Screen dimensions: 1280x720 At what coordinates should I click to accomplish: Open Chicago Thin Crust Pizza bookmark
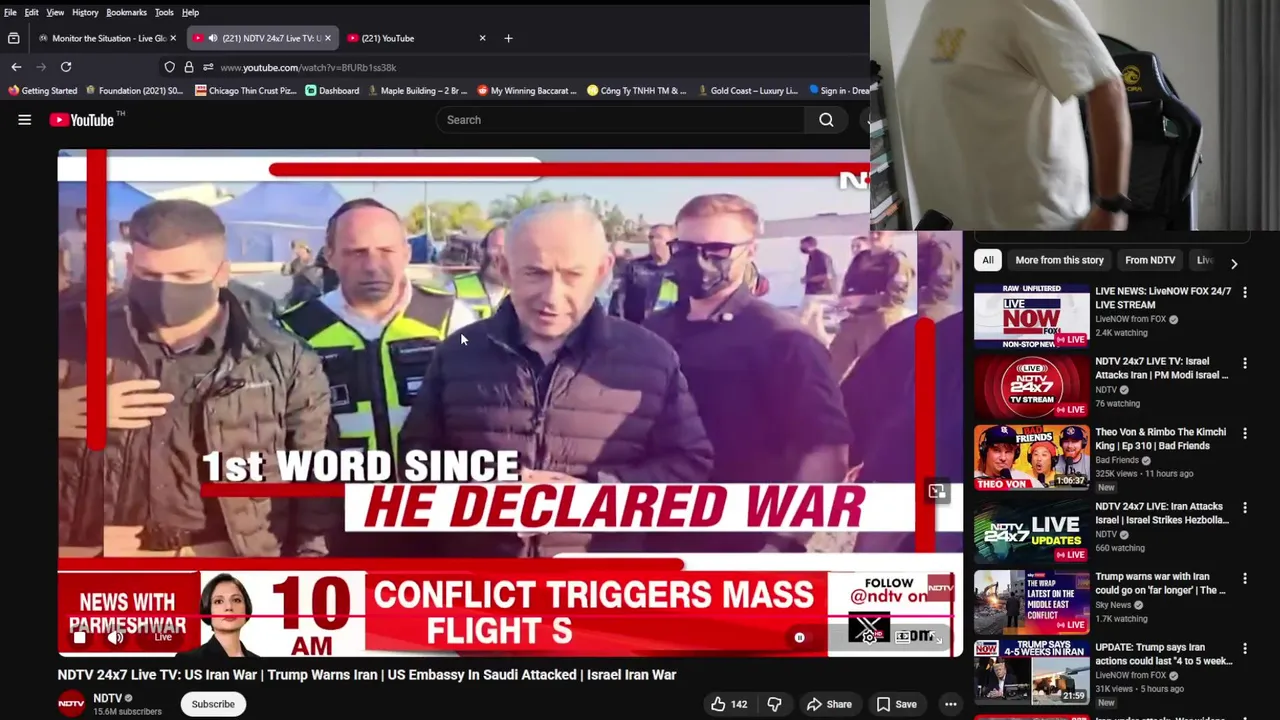point(245,91)
